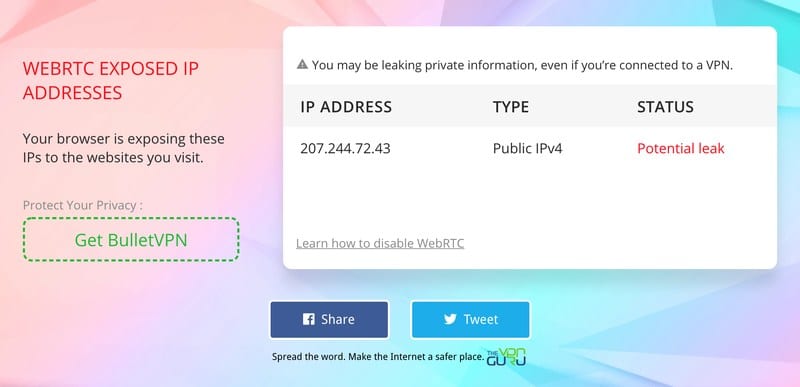
Task: Click the Twitter bird icon
Action: point(450,319)
